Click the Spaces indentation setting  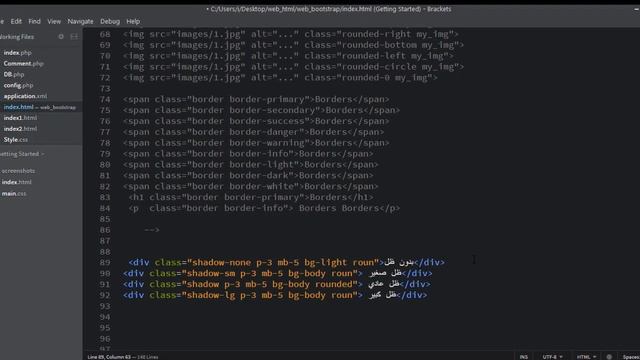[x=631, y=357]
